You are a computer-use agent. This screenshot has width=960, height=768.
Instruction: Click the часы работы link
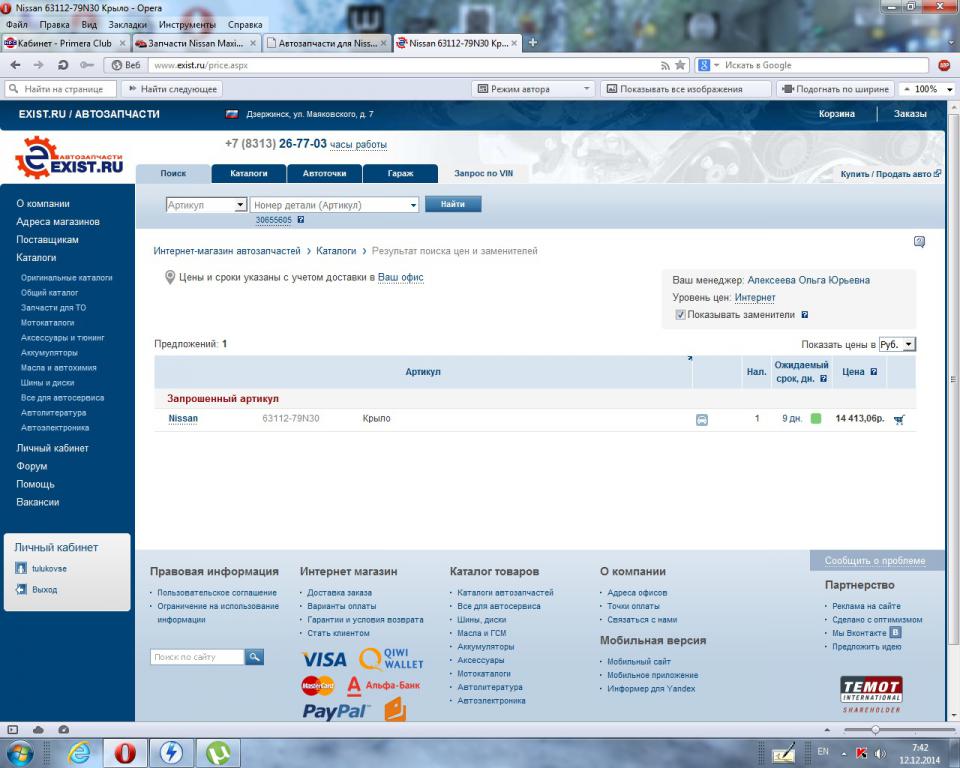358,145
